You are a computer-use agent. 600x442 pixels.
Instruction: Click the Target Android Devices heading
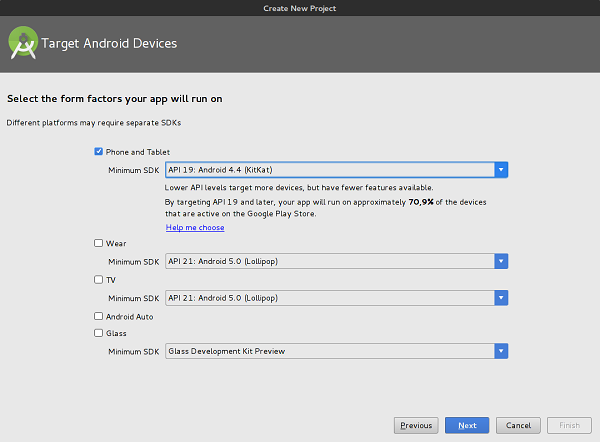109,43
